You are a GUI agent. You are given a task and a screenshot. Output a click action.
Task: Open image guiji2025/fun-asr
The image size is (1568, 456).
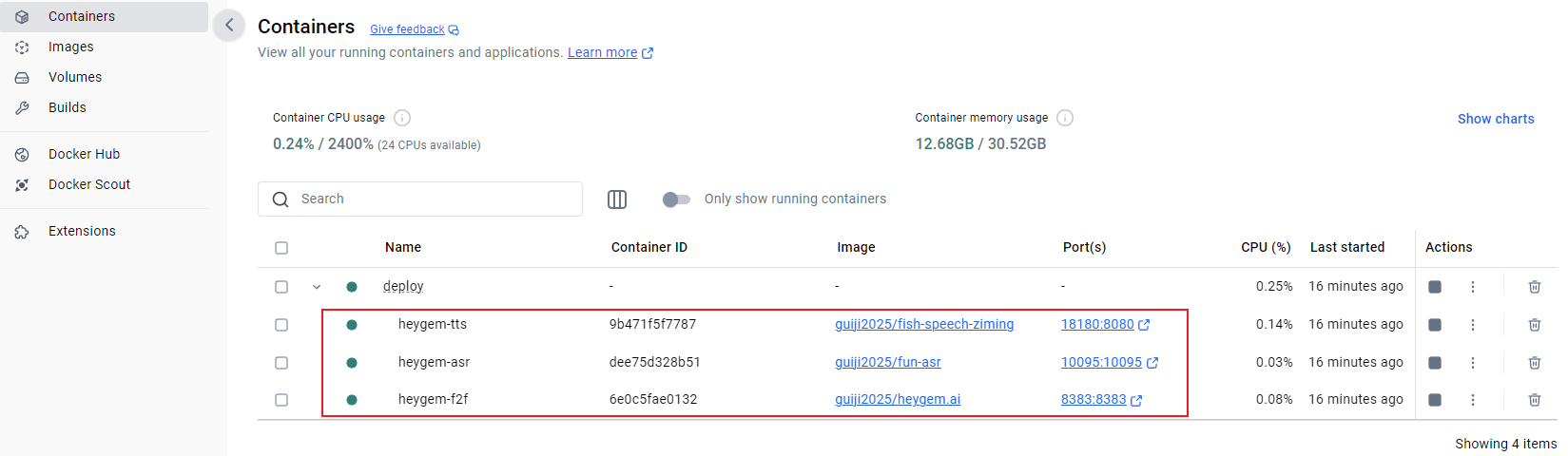point(888,362)
